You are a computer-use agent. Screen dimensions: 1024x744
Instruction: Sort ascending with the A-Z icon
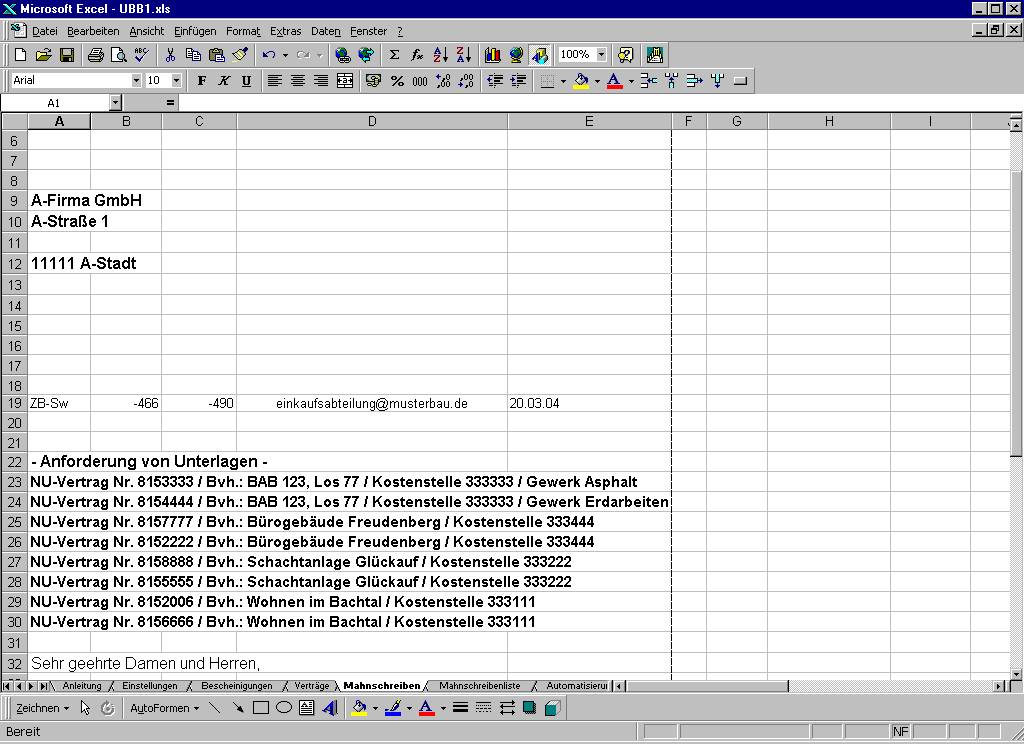point(440,55)
